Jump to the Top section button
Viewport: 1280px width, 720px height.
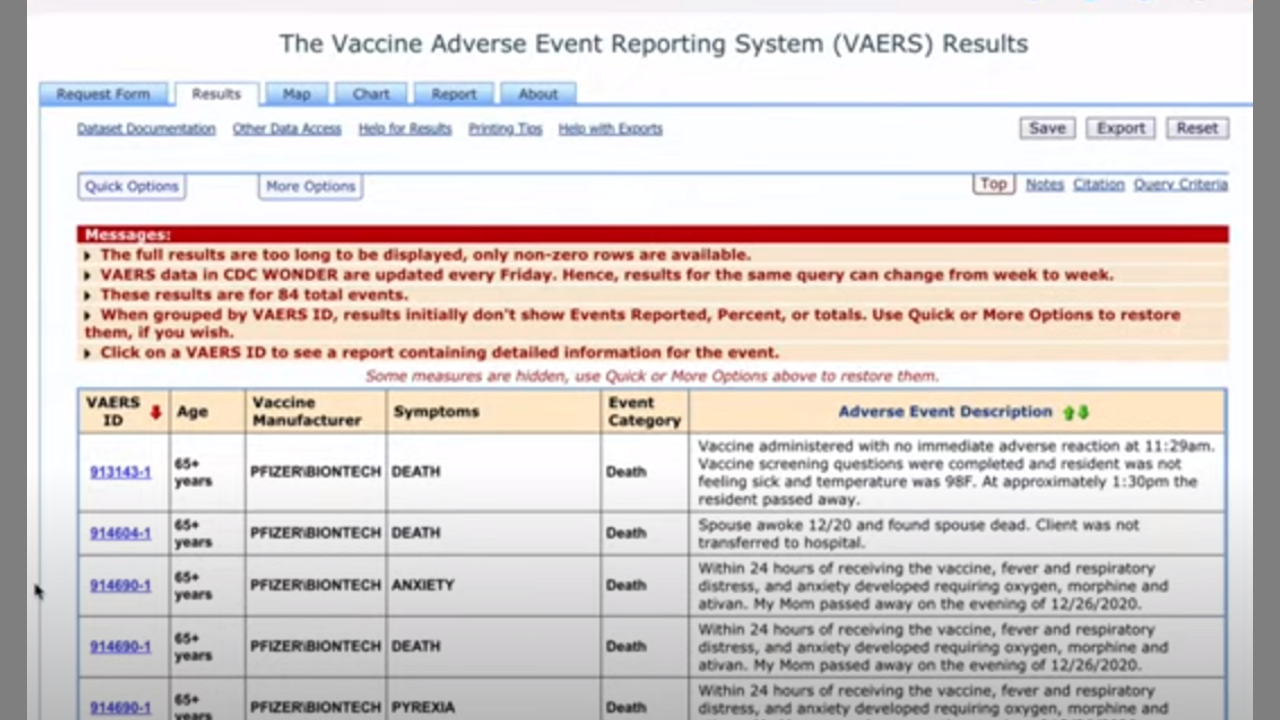993,184
